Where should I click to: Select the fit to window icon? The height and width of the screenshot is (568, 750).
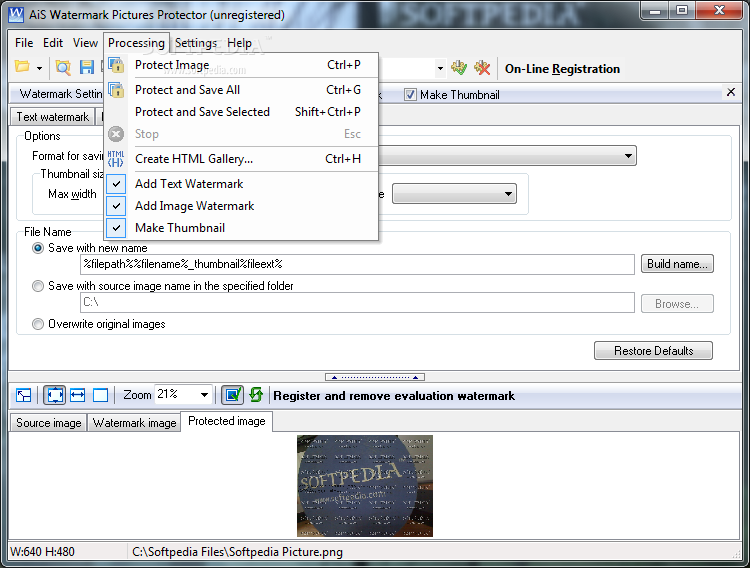point(55,395)
